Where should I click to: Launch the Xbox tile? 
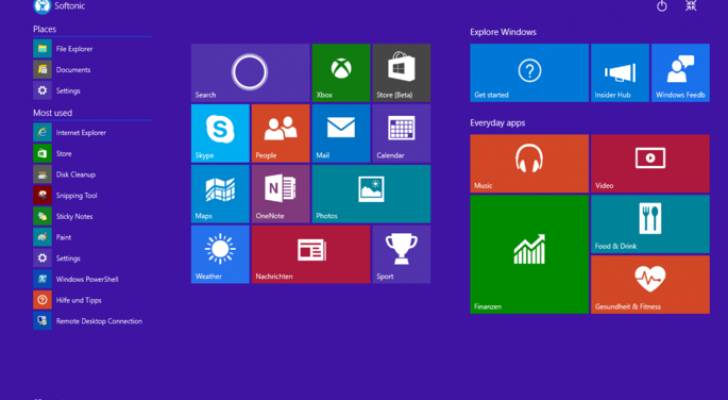(341, 73)
